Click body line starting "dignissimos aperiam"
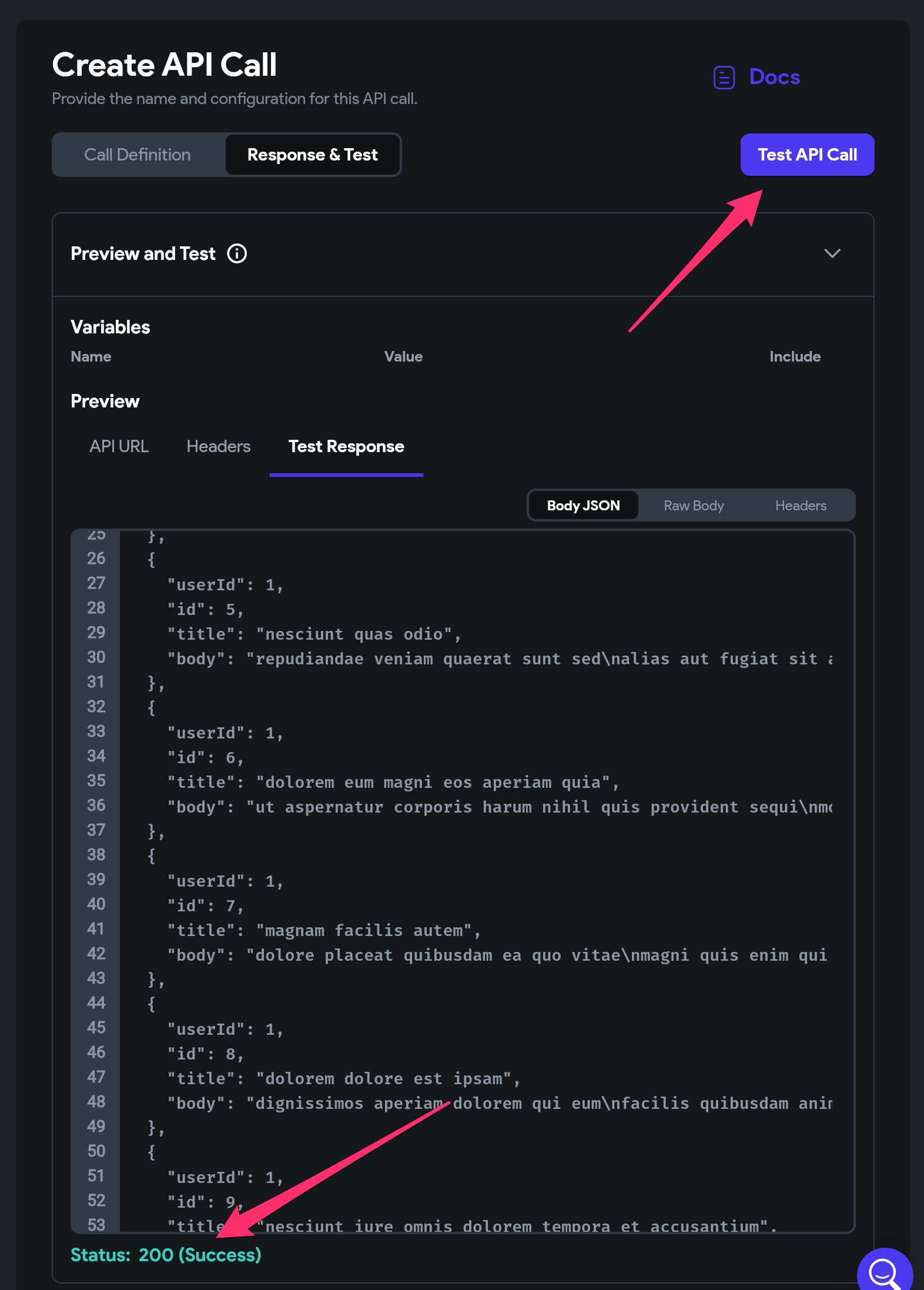This screenshot has height=1290, width=924. [500, 1103]
